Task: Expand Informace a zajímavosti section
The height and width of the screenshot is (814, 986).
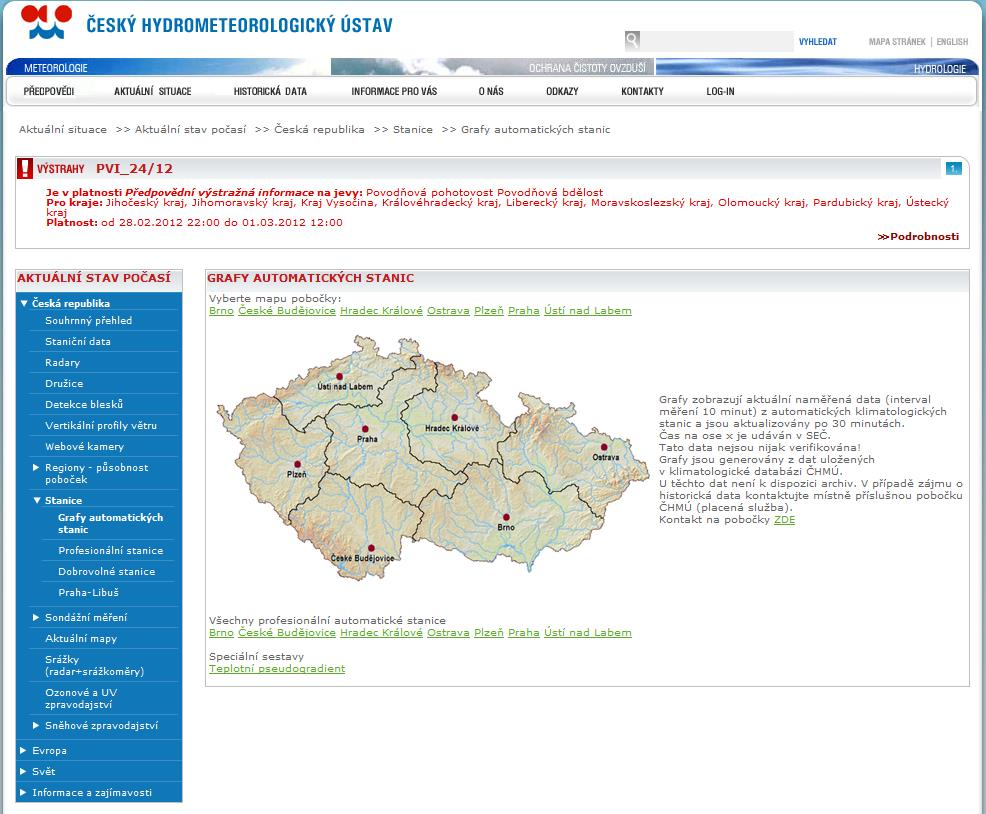Action: click(23, 793)
